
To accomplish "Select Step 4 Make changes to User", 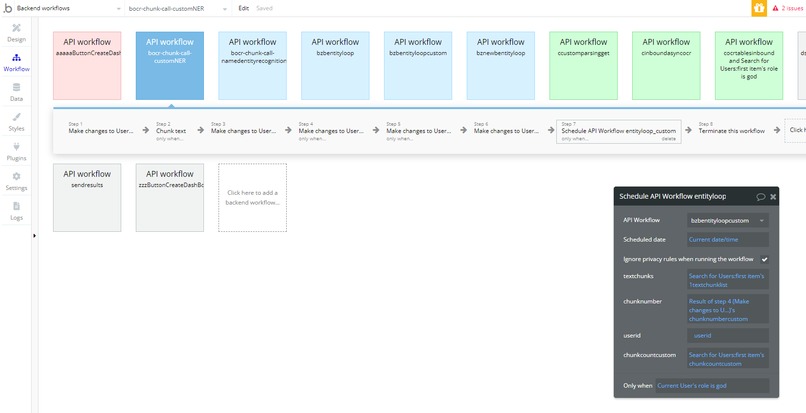I will tap(331, 131).
